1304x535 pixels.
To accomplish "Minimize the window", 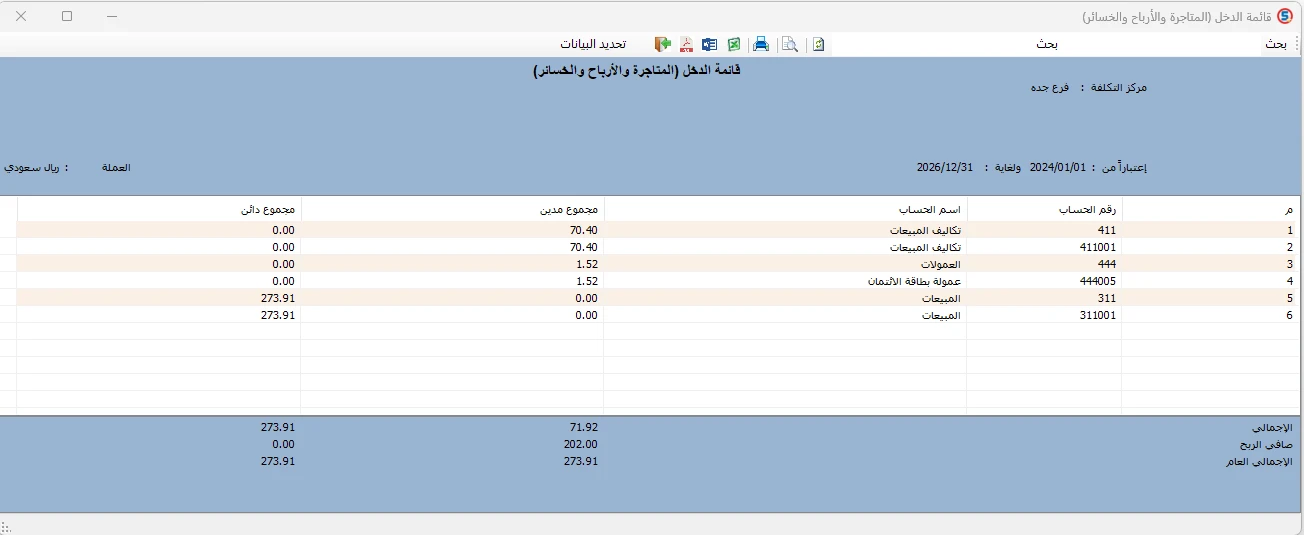I will tap(112, 16).
